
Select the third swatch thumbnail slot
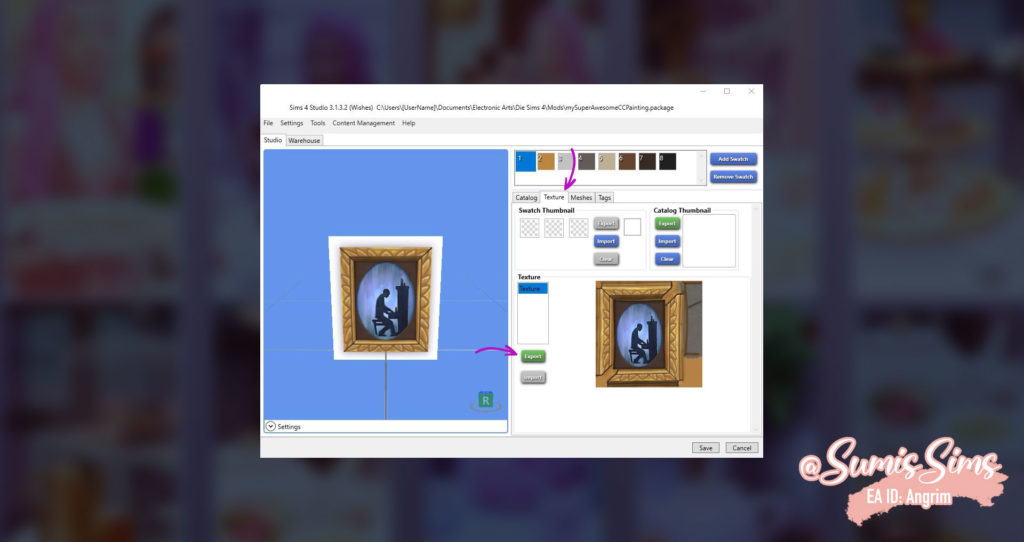pos(579,227)
